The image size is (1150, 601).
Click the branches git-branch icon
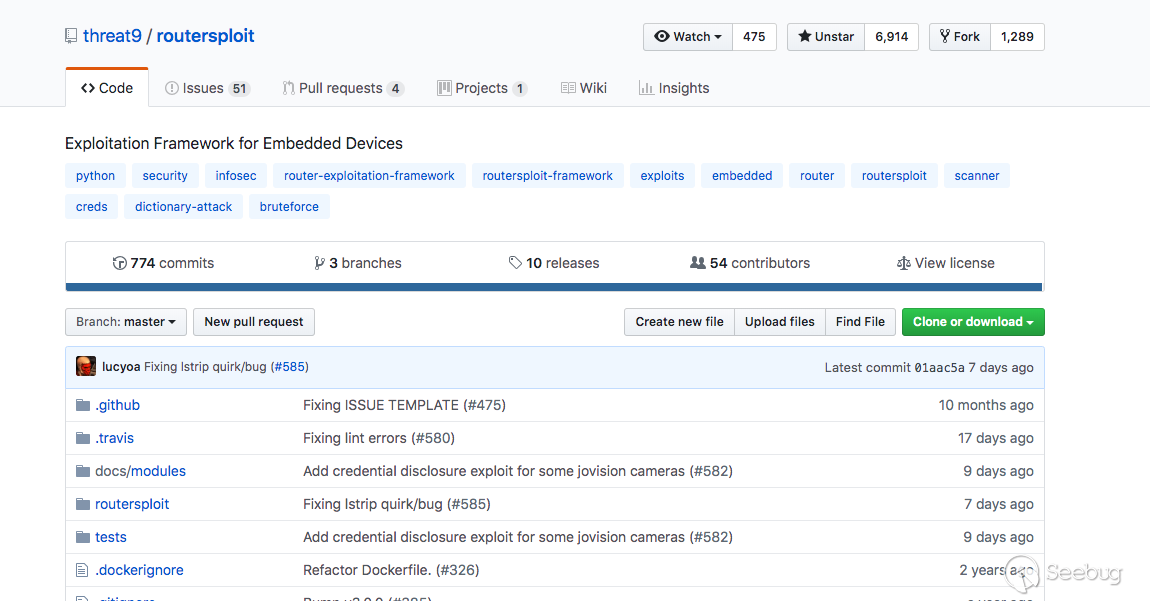[x=319, y=263]
